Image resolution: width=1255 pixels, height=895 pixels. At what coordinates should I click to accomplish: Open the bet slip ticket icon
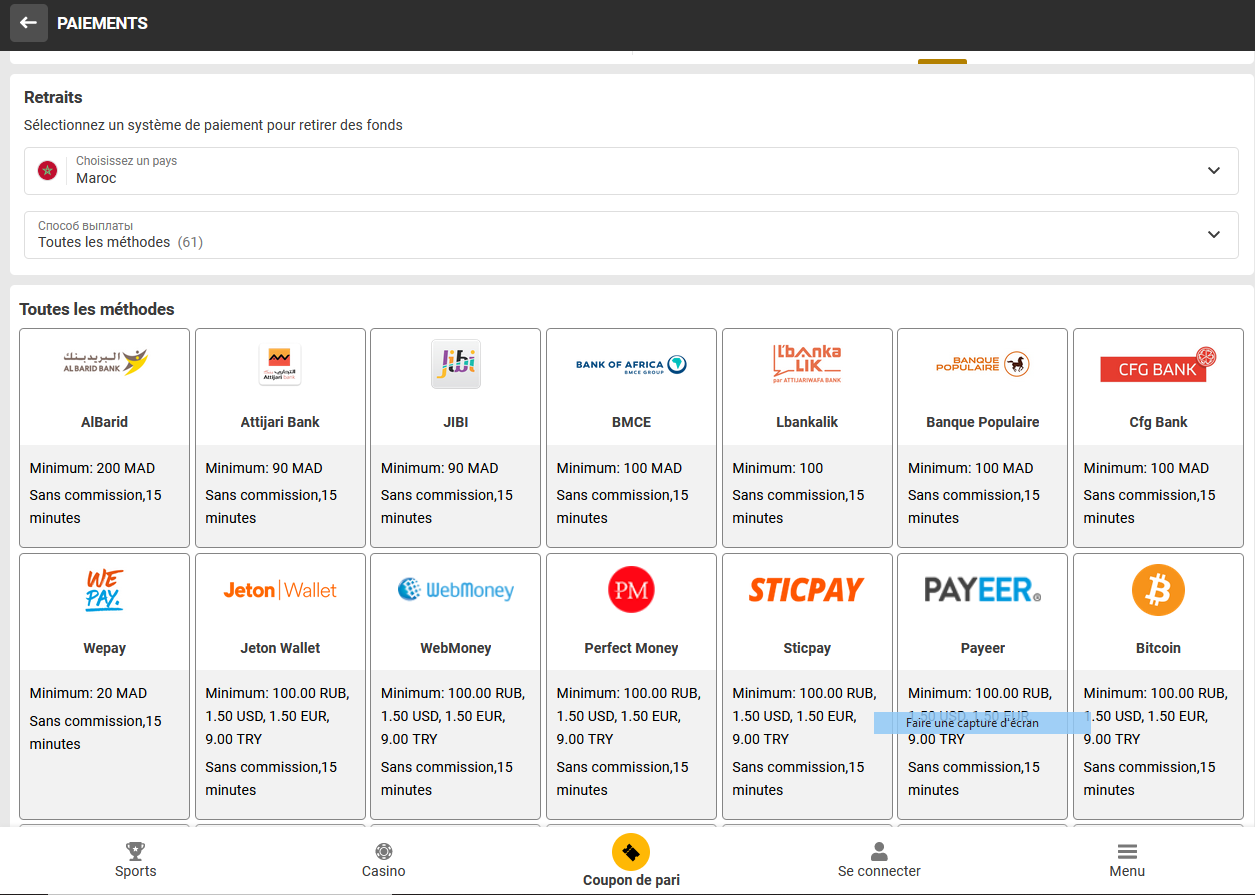(x=631, y=853)
